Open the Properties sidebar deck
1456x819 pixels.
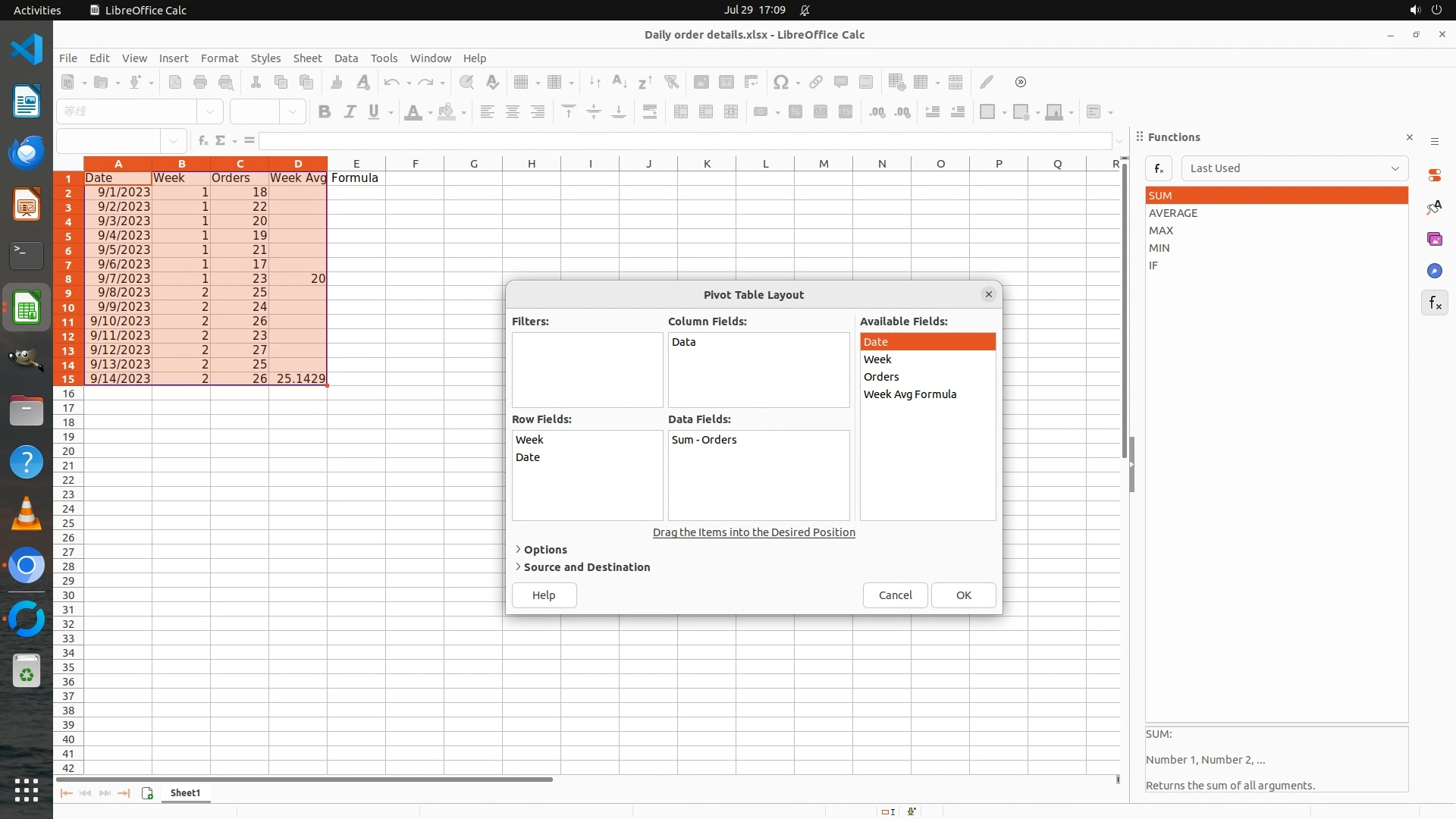1434,175
